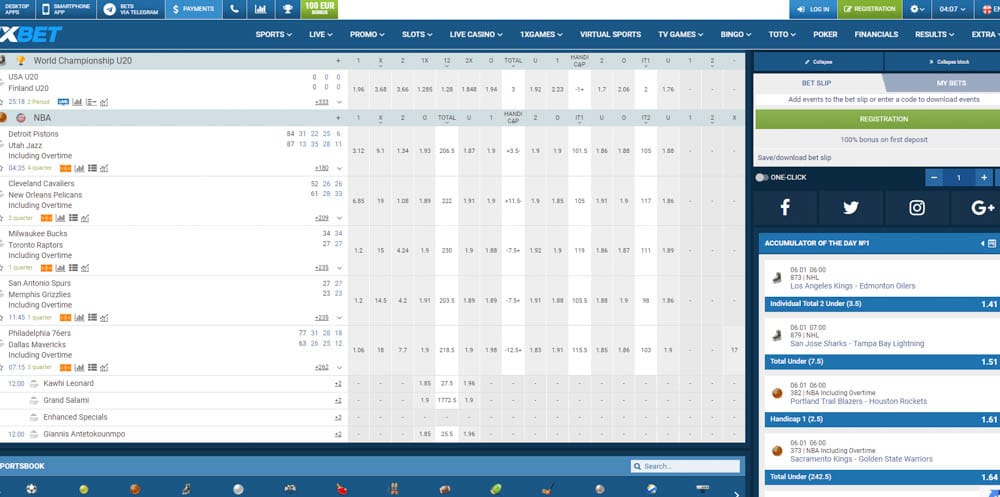Screen dimensions: 1000x497
Task: Click the World Championship U20 trophy icon
Action: pos(20,61)
